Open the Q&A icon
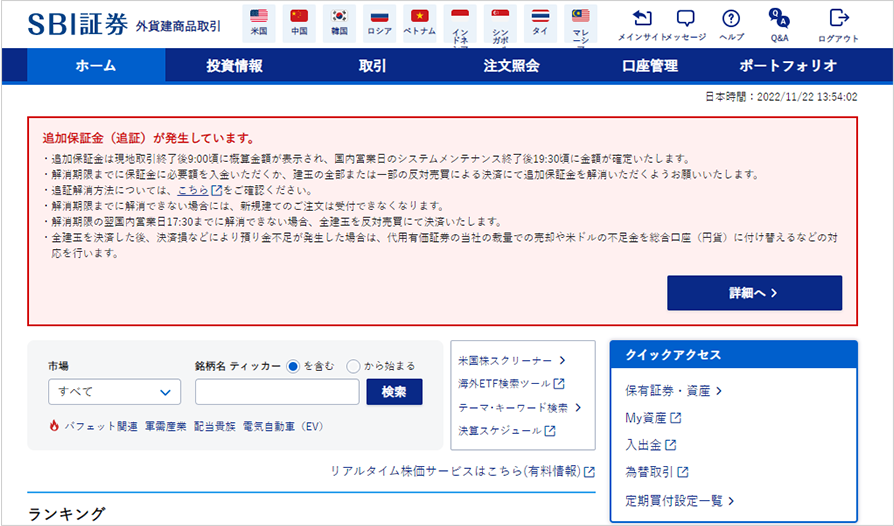The height and width of the screenshot is (526, 894). click(779, 19)
